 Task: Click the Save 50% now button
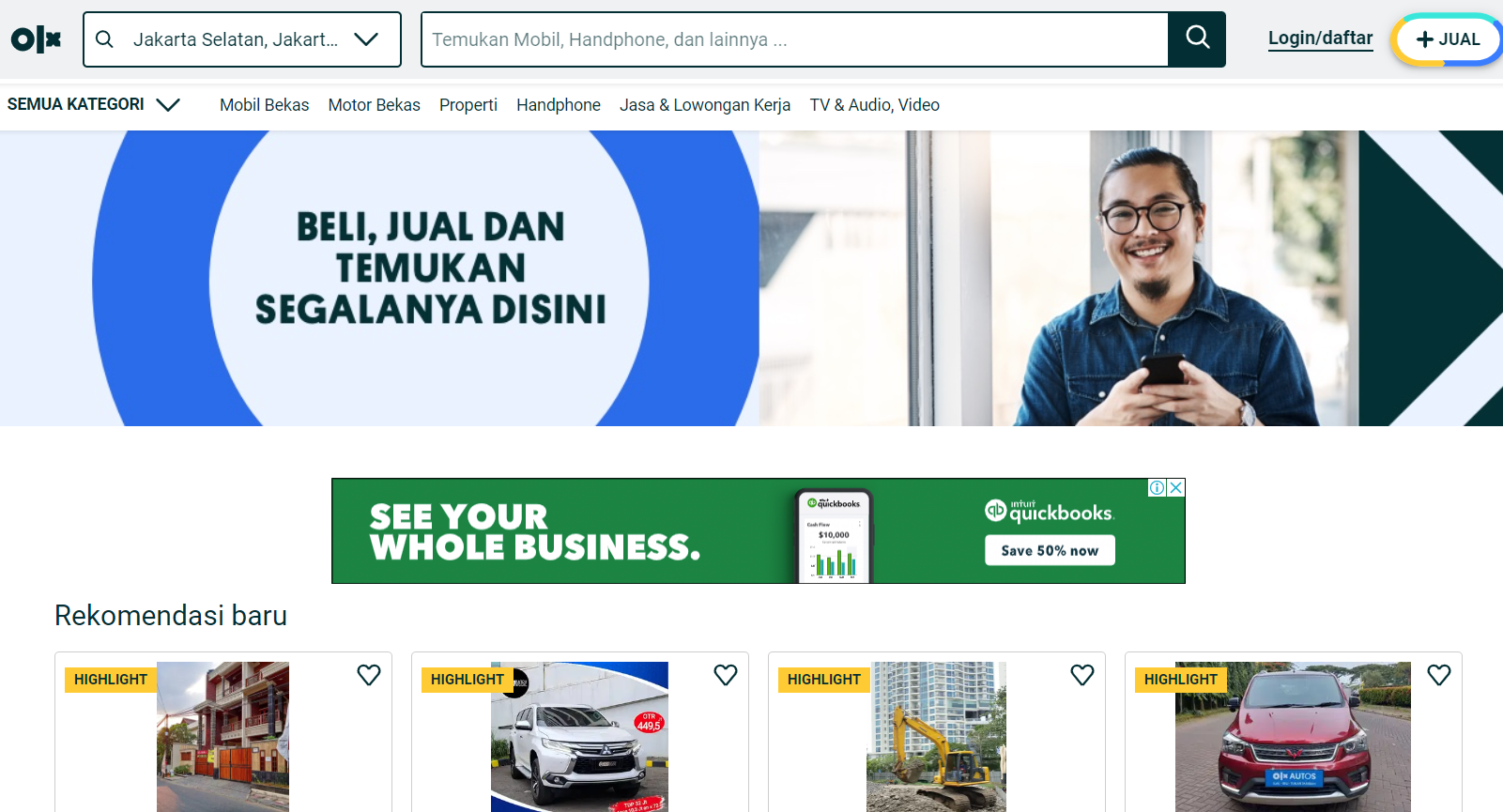click(x=1050, y=550)
